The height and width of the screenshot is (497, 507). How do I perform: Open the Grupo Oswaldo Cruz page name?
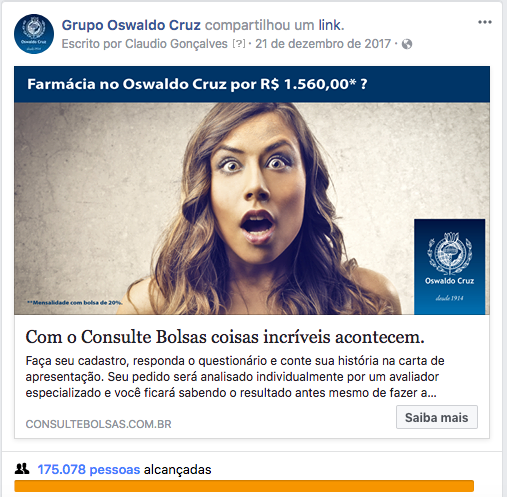131,25
